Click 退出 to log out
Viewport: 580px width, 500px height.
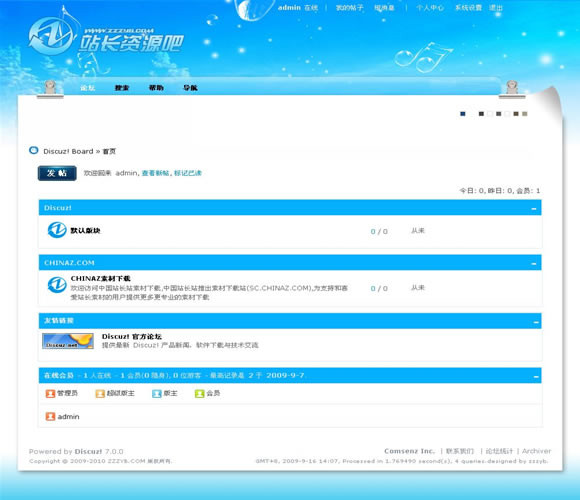[496, 7]
